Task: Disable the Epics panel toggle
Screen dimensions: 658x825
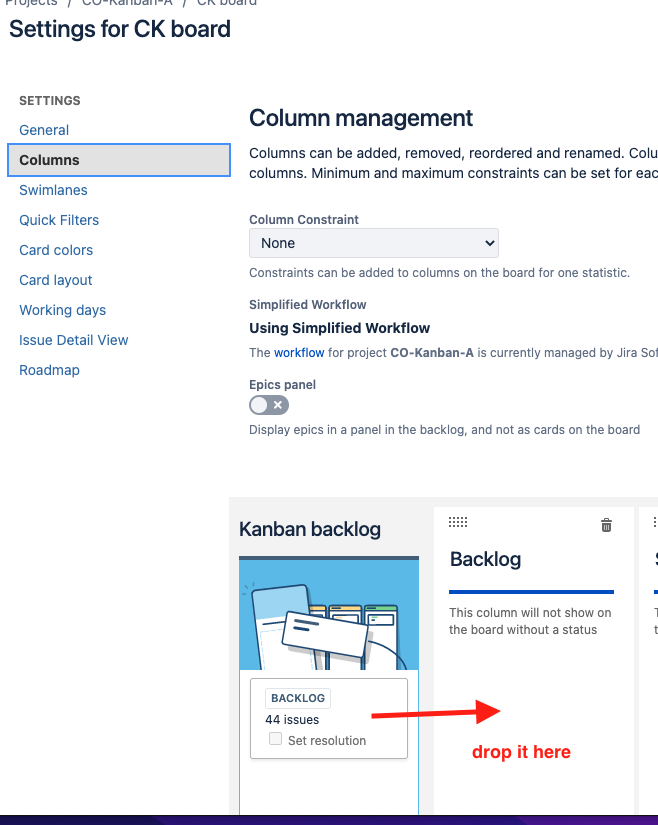Action: pos(268,404)
